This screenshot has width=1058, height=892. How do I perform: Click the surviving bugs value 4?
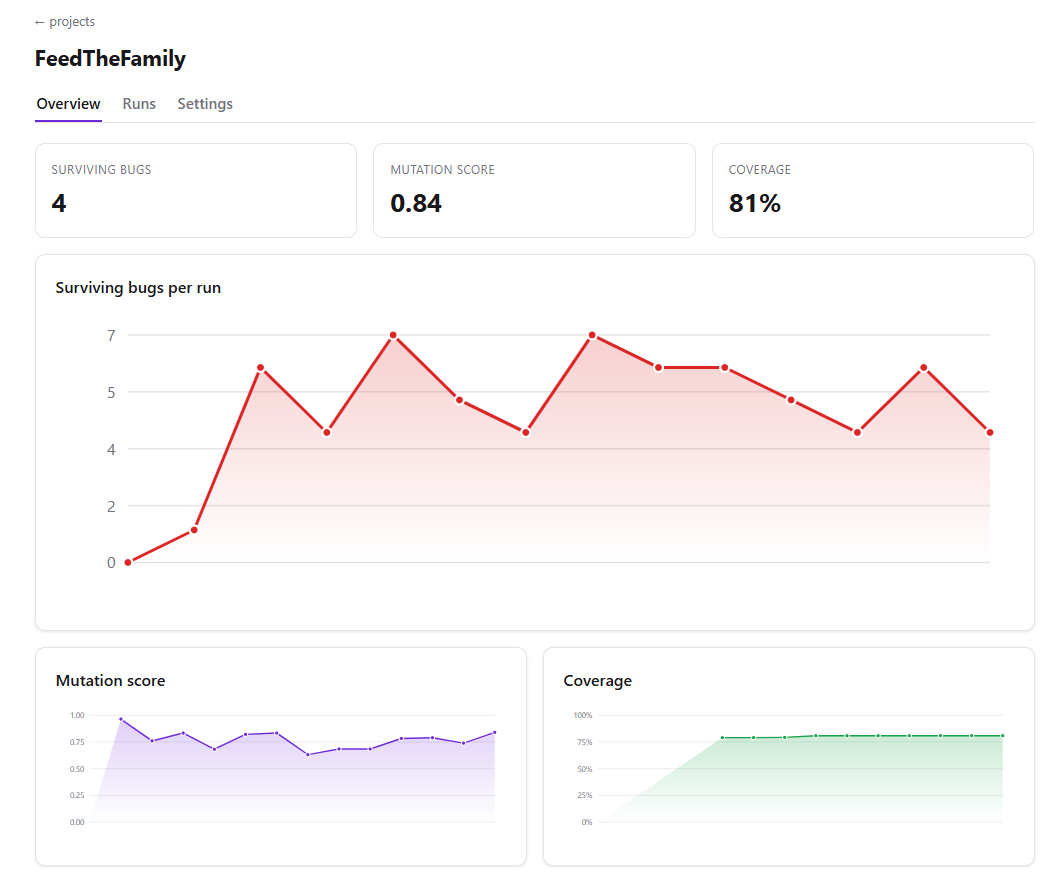59,203
